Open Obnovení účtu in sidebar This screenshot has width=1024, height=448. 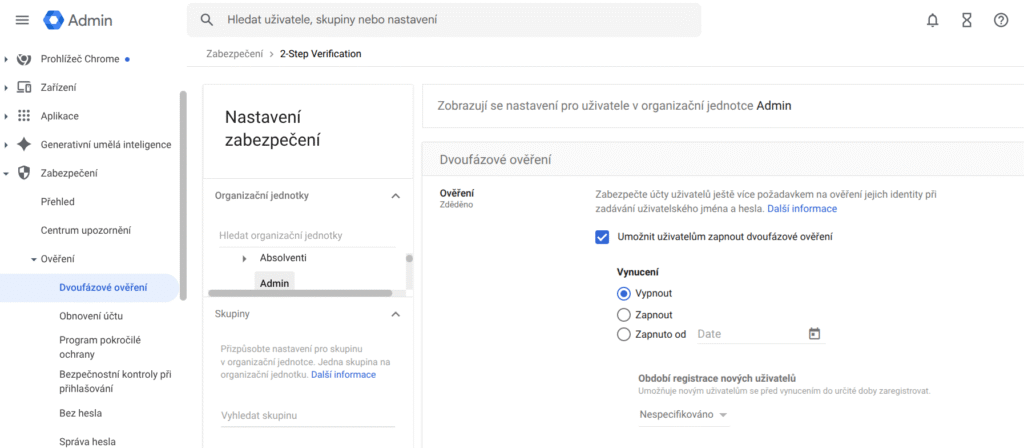[91, 316]
